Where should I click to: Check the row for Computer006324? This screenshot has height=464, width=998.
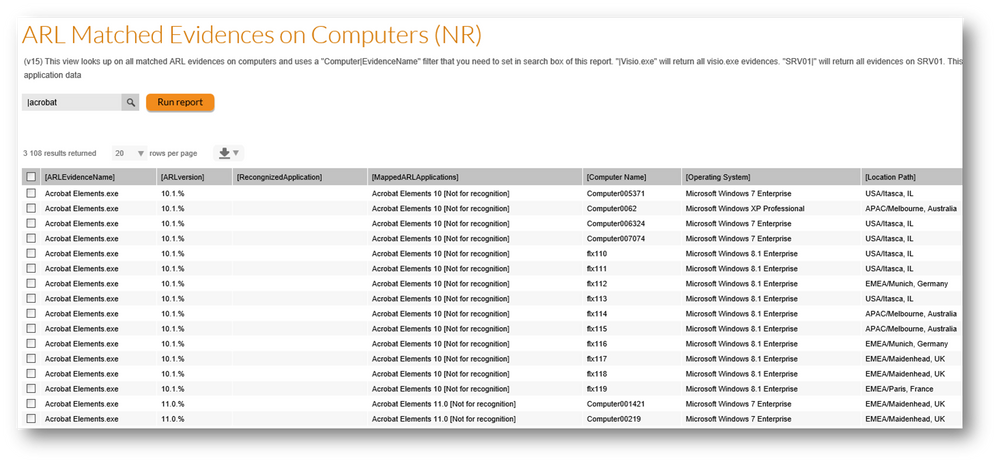coord(31,223)
